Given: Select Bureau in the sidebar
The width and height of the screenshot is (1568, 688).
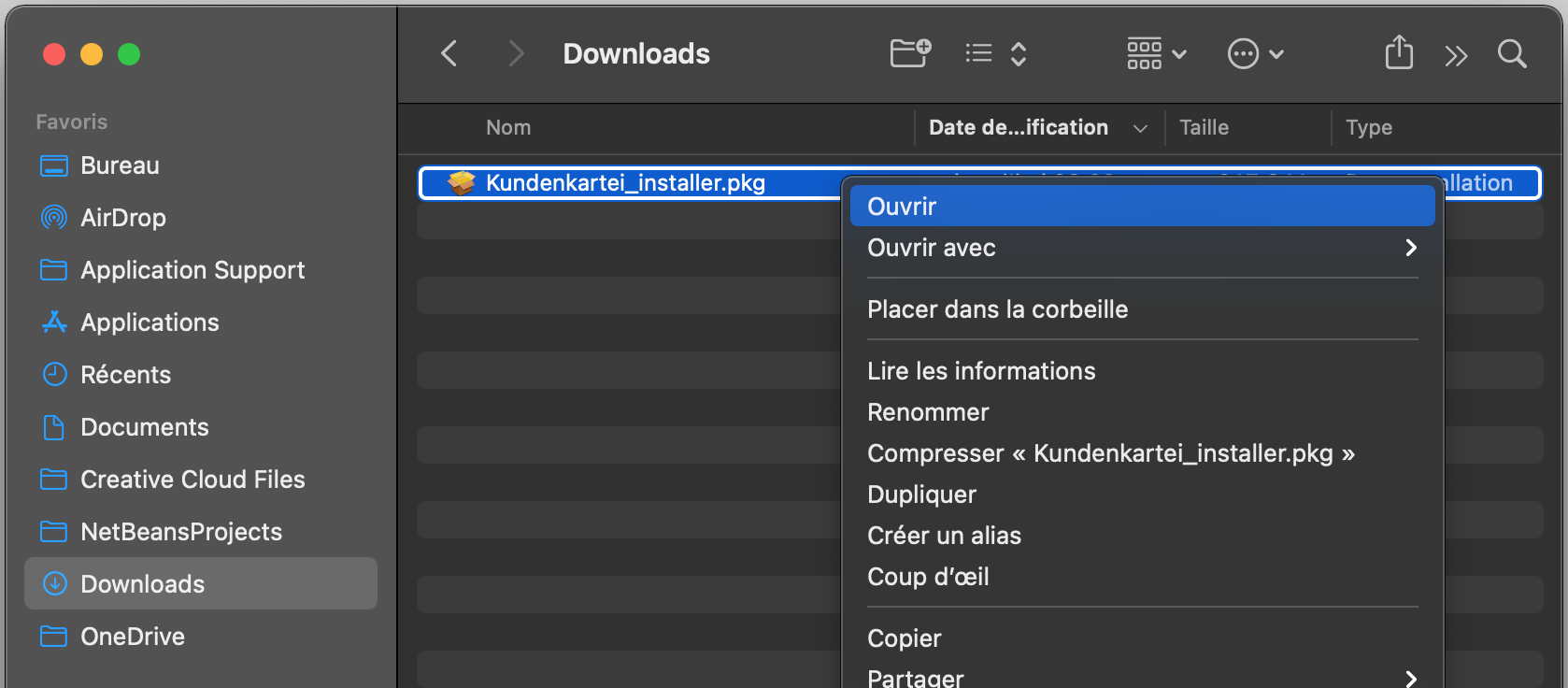Looking at the screenshot, I should tap(200, 165).
